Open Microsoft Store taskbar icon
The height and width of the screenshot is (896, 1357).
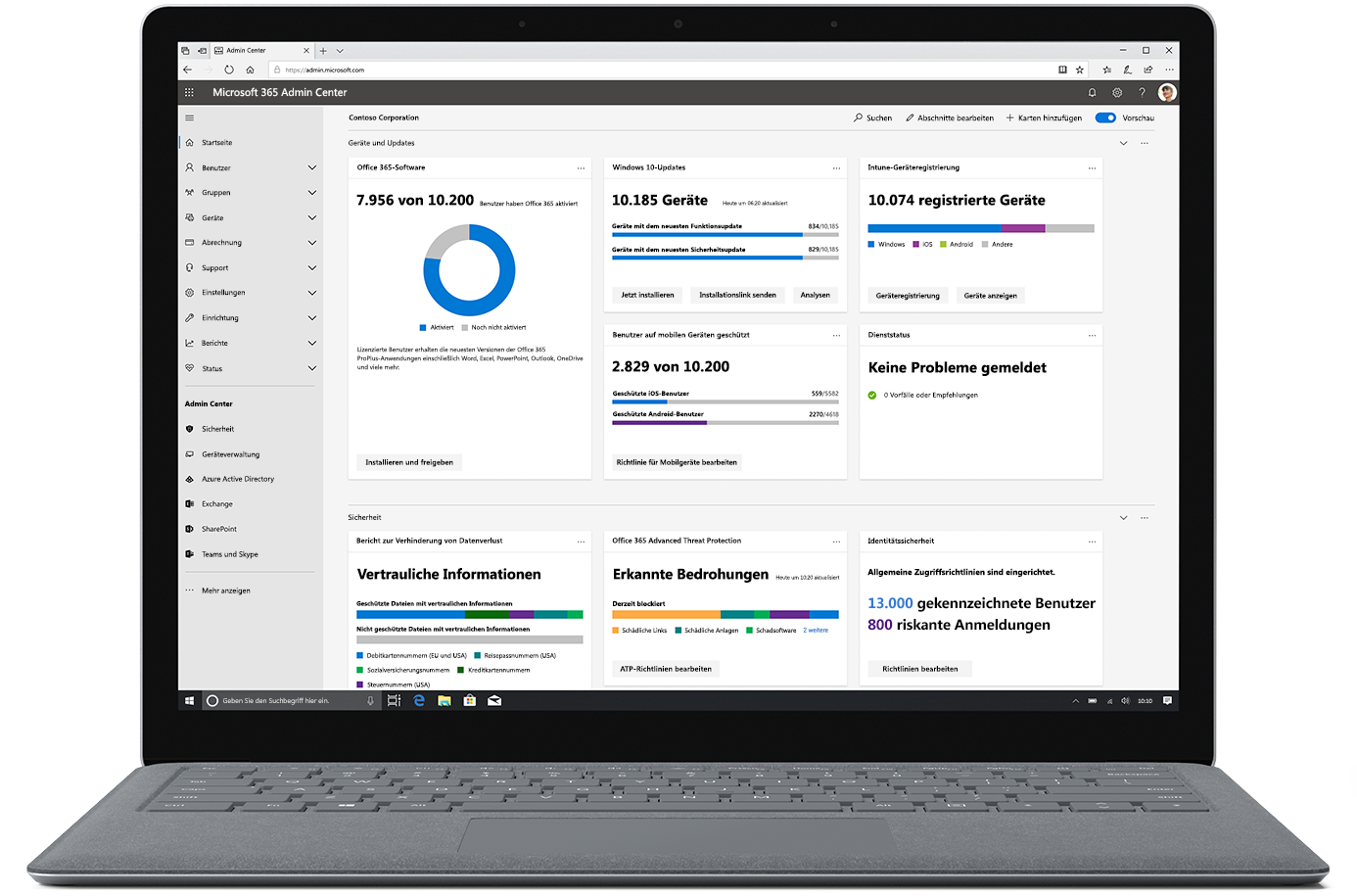(x=470, y=700)
